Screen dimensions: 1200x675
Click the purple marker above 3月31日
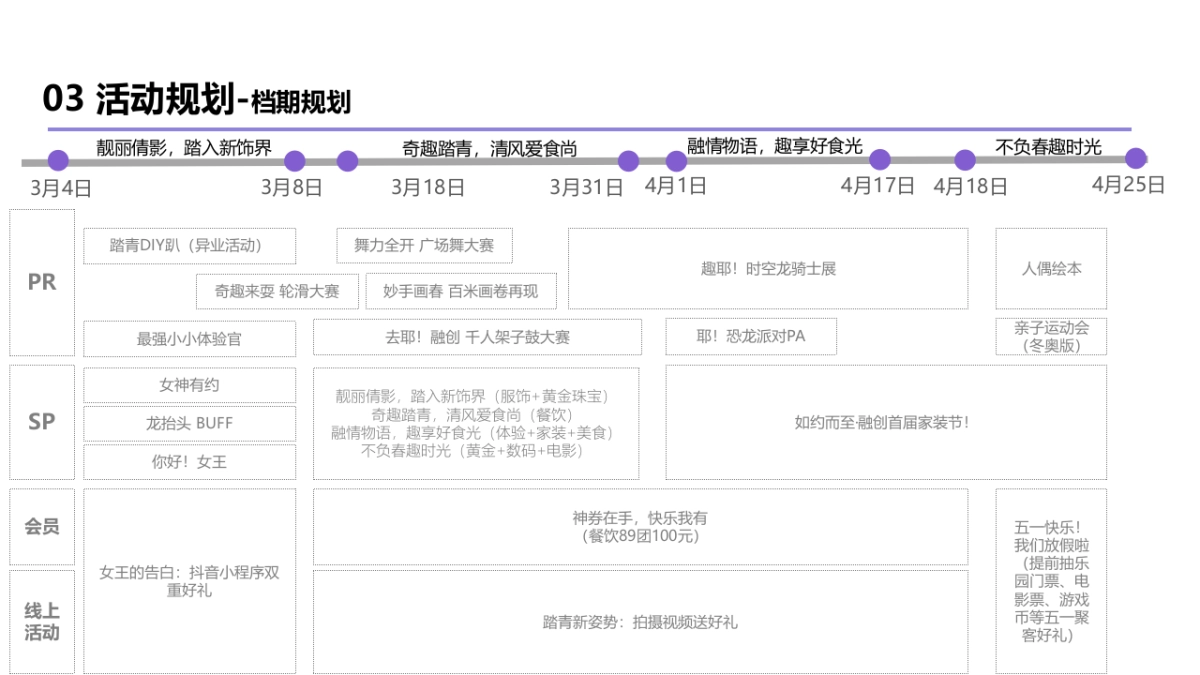[x=629, y=159]
